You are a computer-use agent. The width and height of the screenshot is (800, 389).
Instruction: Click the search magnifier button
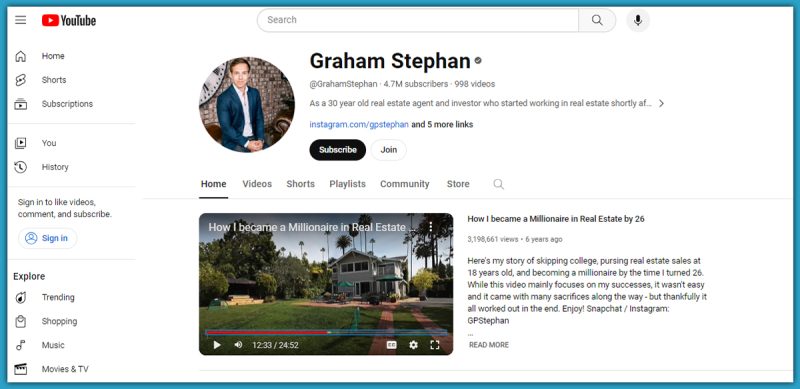click(597, 20)
